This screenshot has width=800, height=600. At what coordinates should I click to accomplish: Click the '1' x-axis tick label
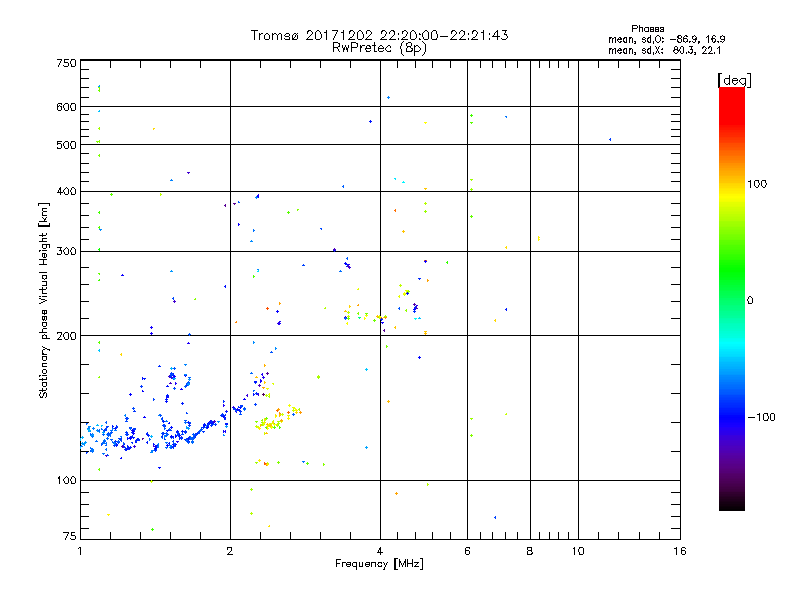(80, 551)
